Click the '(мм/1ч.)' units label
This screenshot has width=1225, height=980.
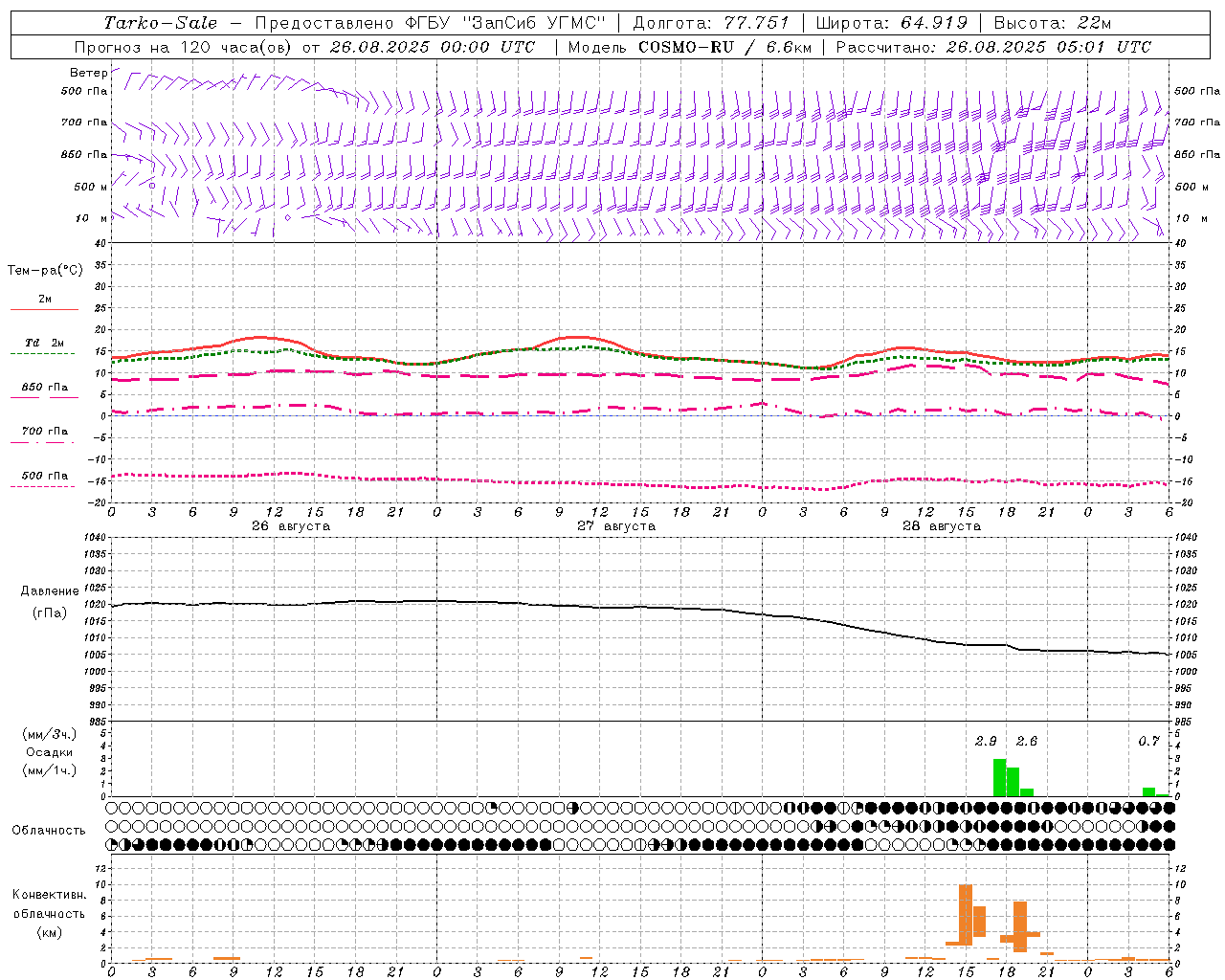(50, 770)
